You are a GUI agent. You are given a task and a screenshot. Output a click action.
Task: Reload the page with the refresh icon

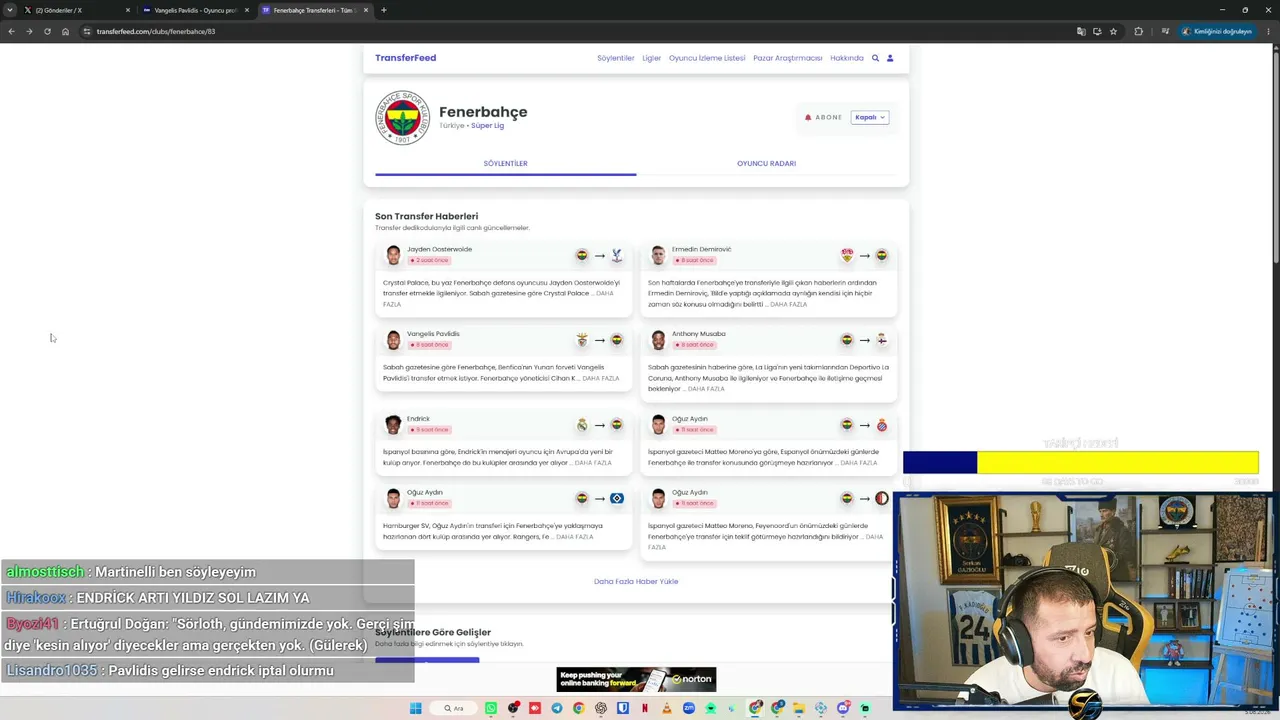coord(47,31)
